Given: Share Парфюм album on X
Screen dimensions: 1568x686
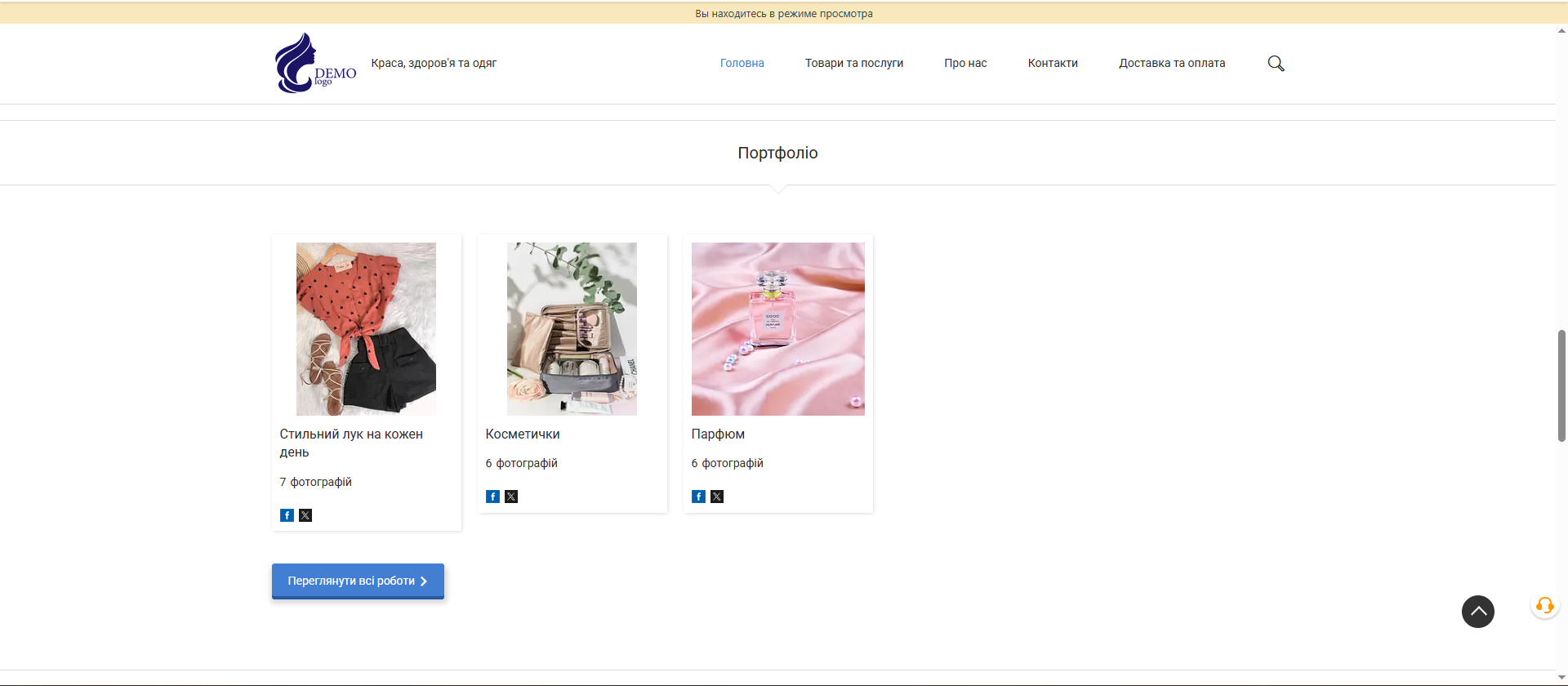Looking at the screenshot, I should coord(717,497).
